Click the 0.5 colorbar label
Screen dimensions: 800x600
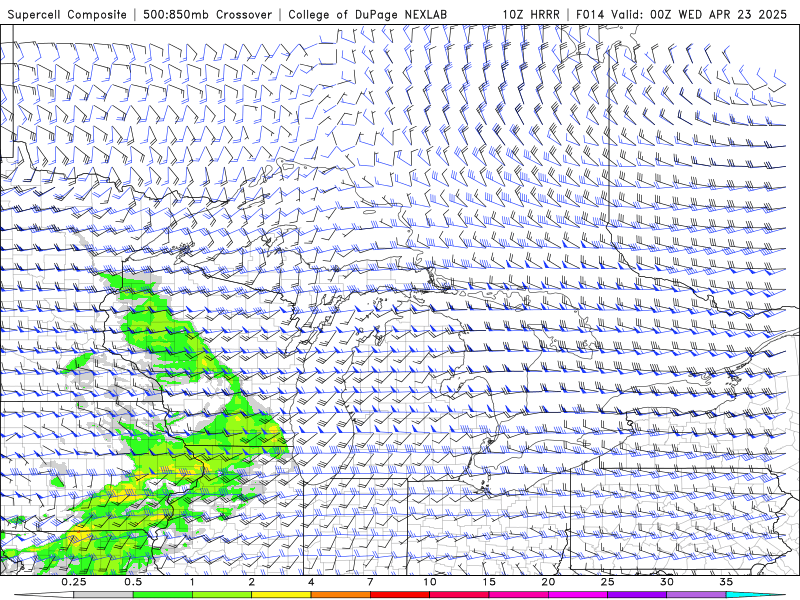[133, 582]
